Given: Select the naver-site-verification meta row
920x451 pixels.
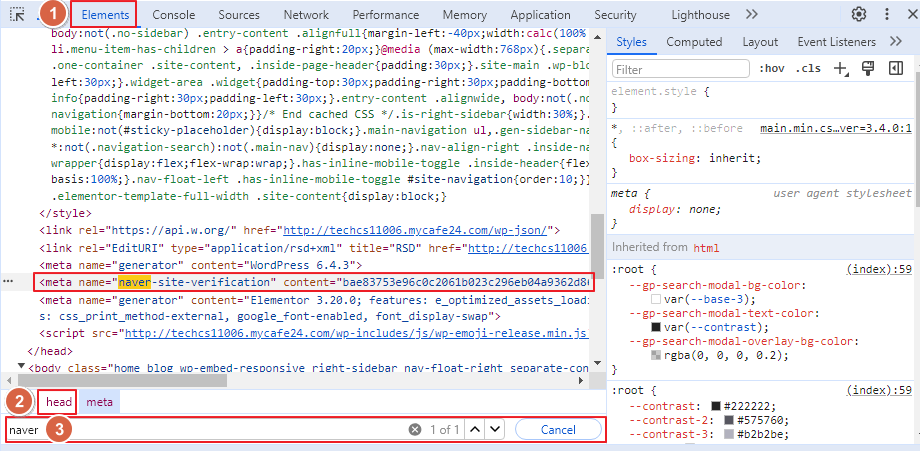Looking at the screenshot, I should pos(314,282).
